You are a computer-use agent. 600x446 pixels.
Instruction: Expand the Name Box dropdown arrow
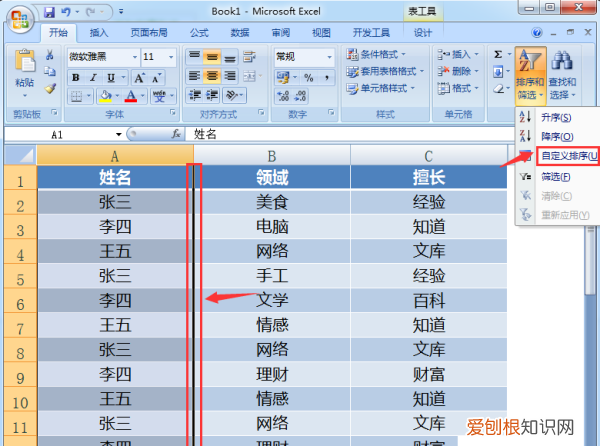tap(119, 134)
